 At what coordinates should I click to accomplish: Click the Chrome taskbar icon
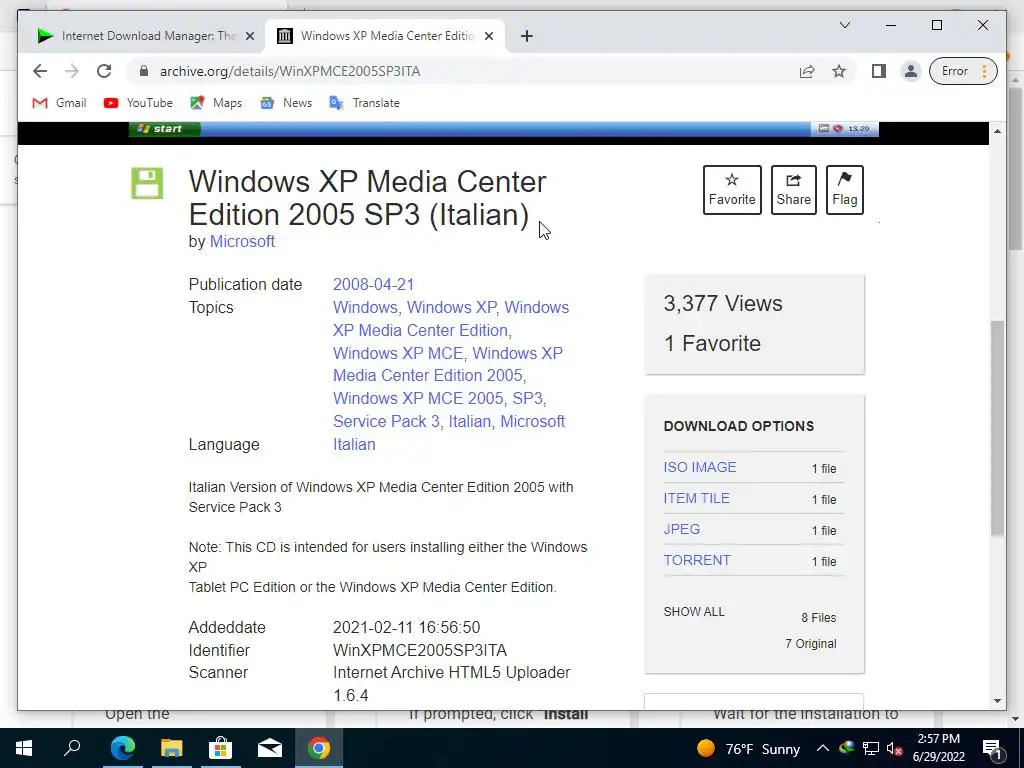(x=319, y=748)
